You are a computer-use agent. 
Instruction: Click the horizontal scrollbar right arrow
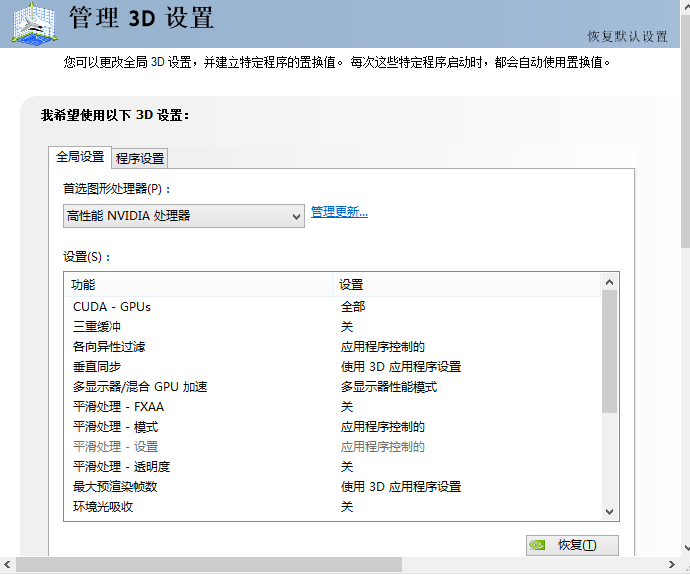tap(672, 564)
